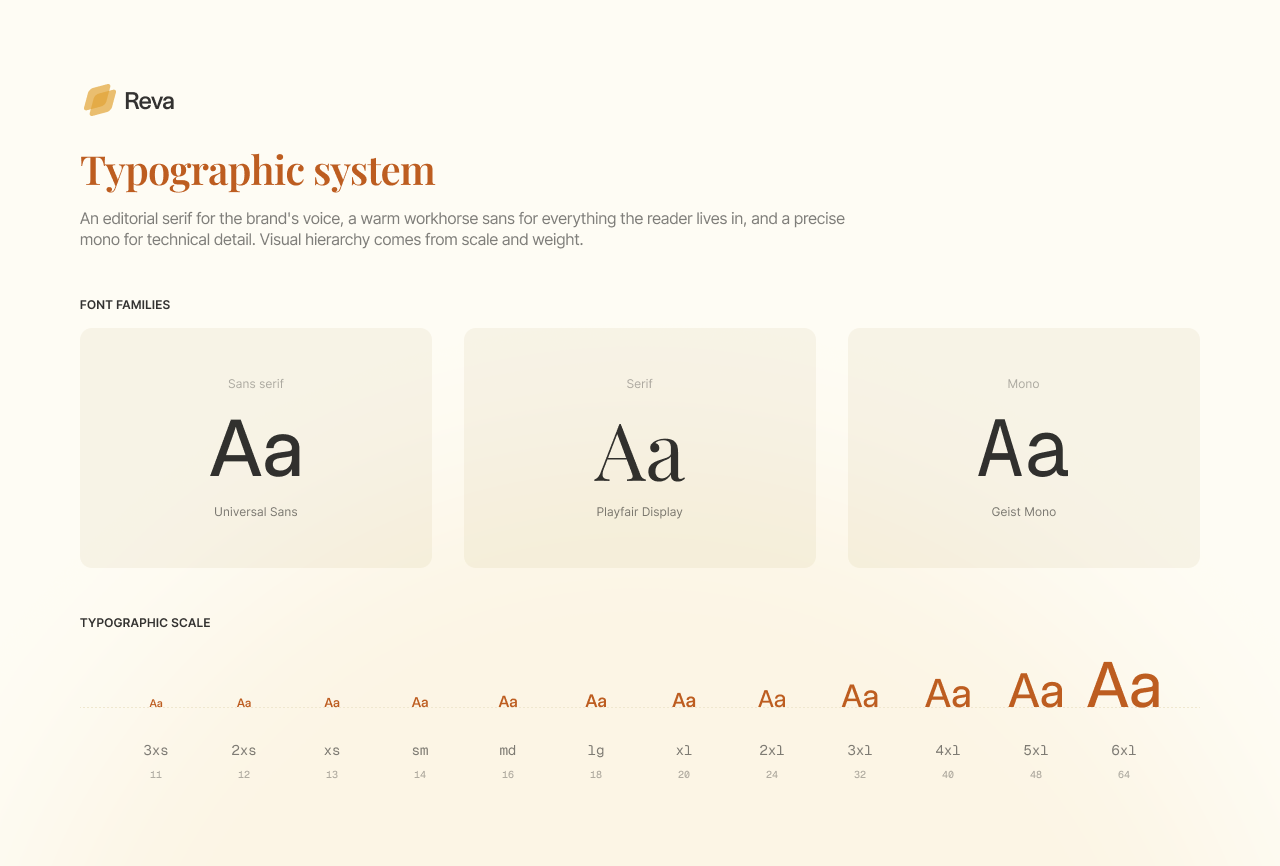Open the Universal Sans font card
Screen dimensions: 1280x866
(x=256, y=448)
